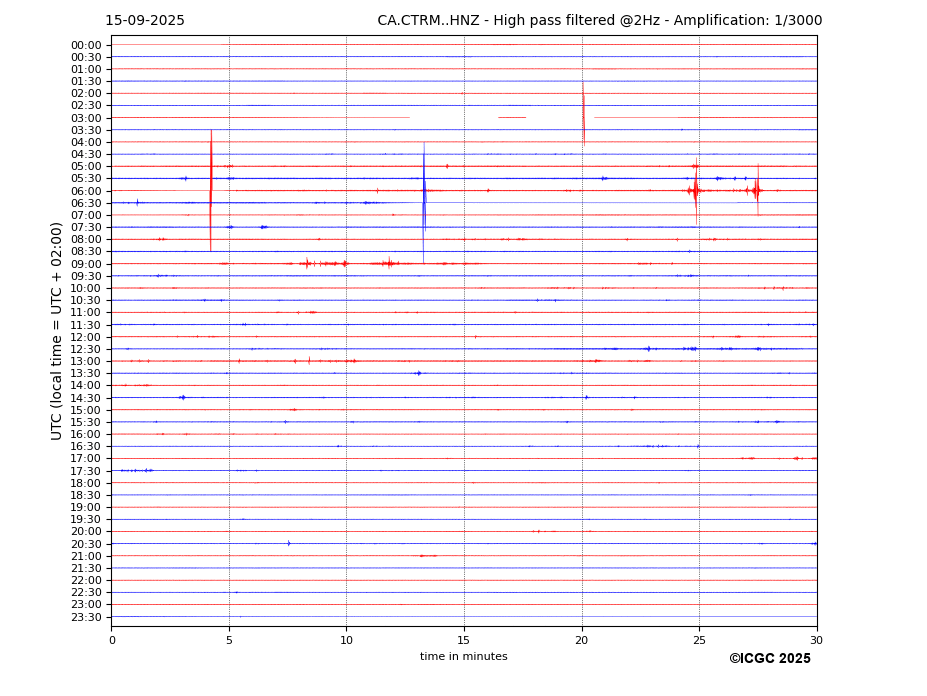The width and height of the screenshot is (927, 696).
Task: Click the 07:30 row time label
Action: [86, 228]
